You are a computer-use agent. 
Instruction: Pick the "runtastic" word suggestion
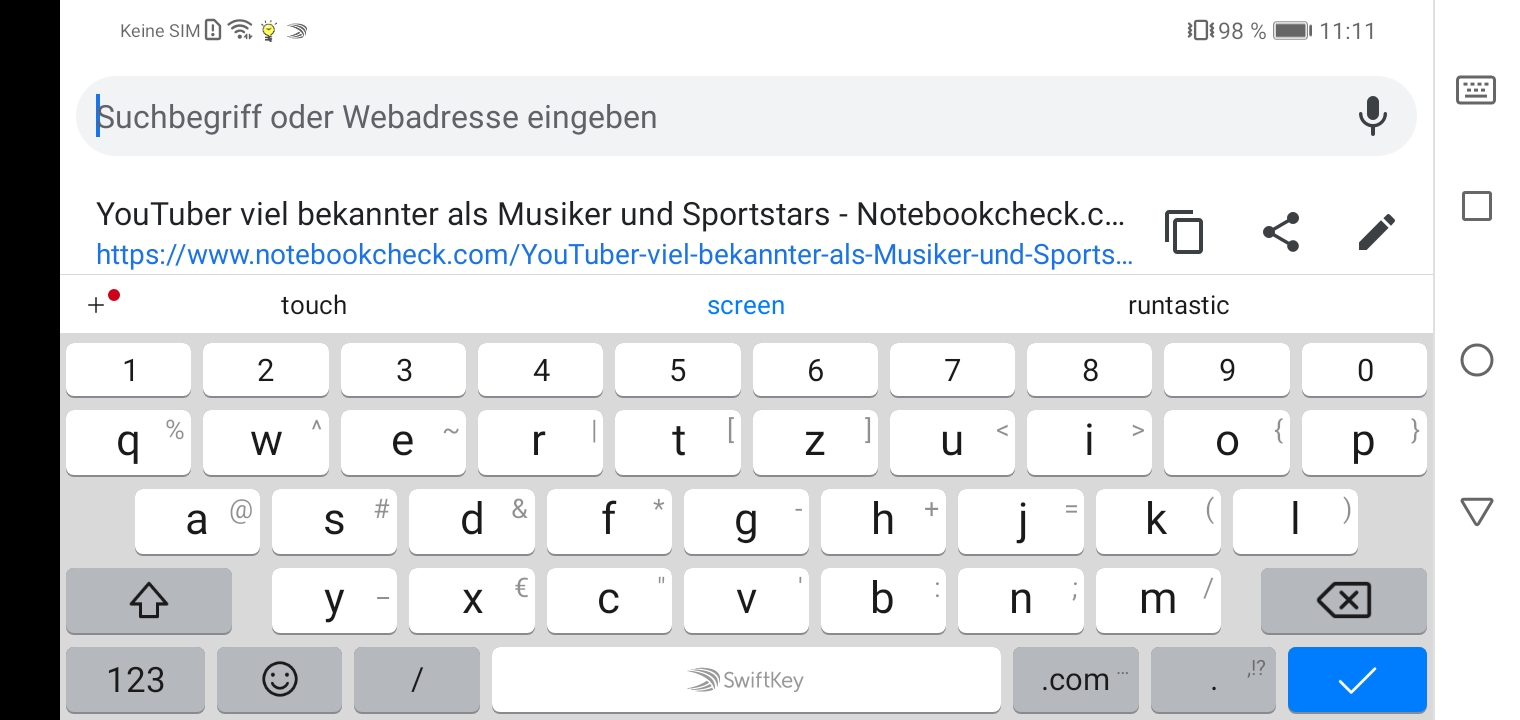1178,305
